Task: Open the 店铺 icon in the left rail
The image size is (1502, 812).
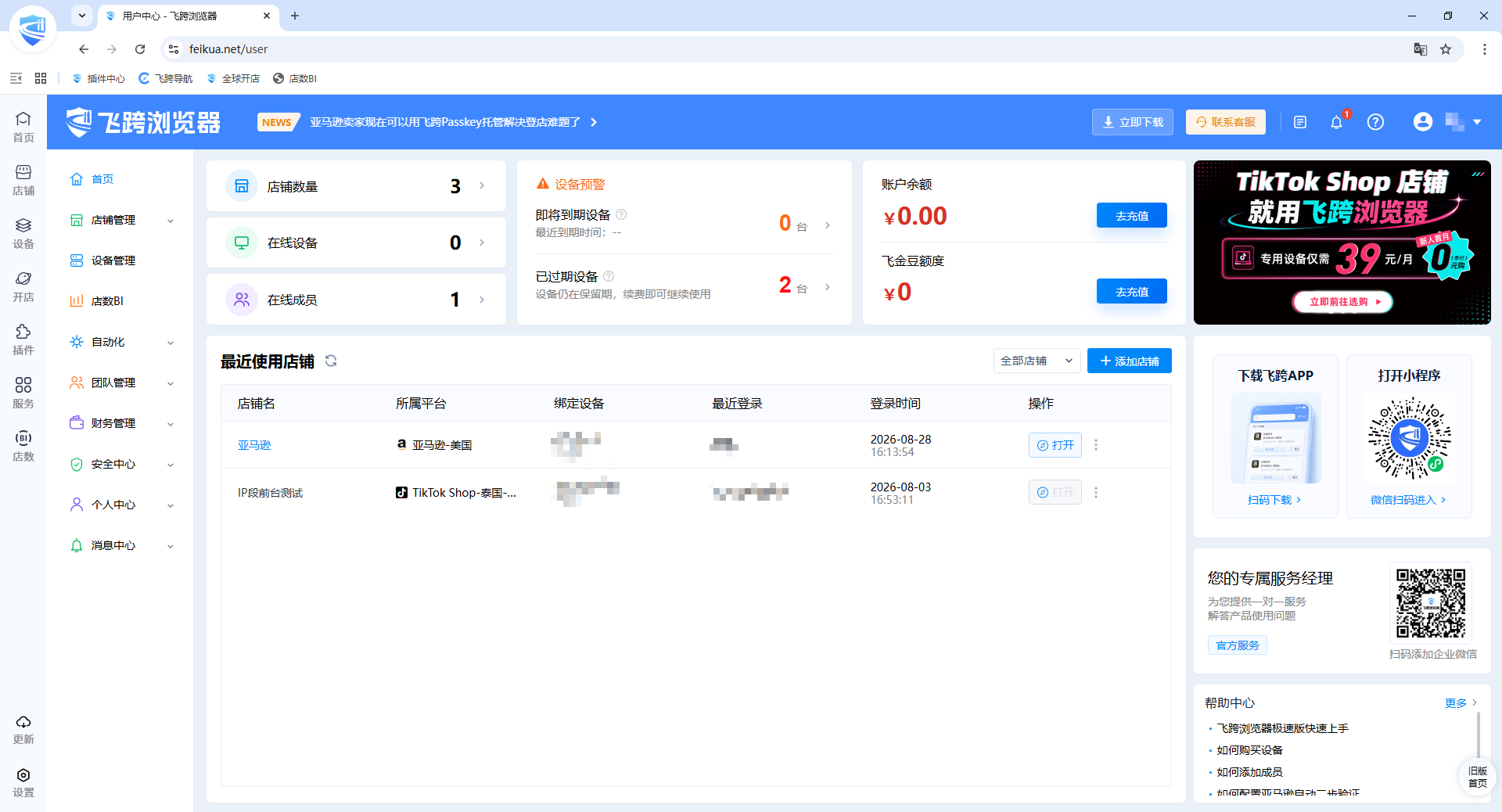Action: 23,179
